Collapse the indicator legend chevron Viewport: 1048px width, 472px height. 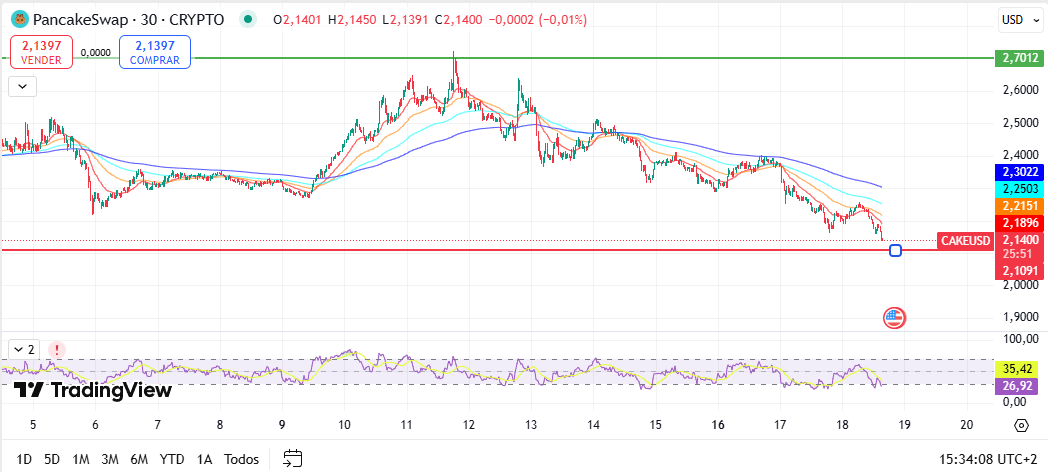pos(23,87)
